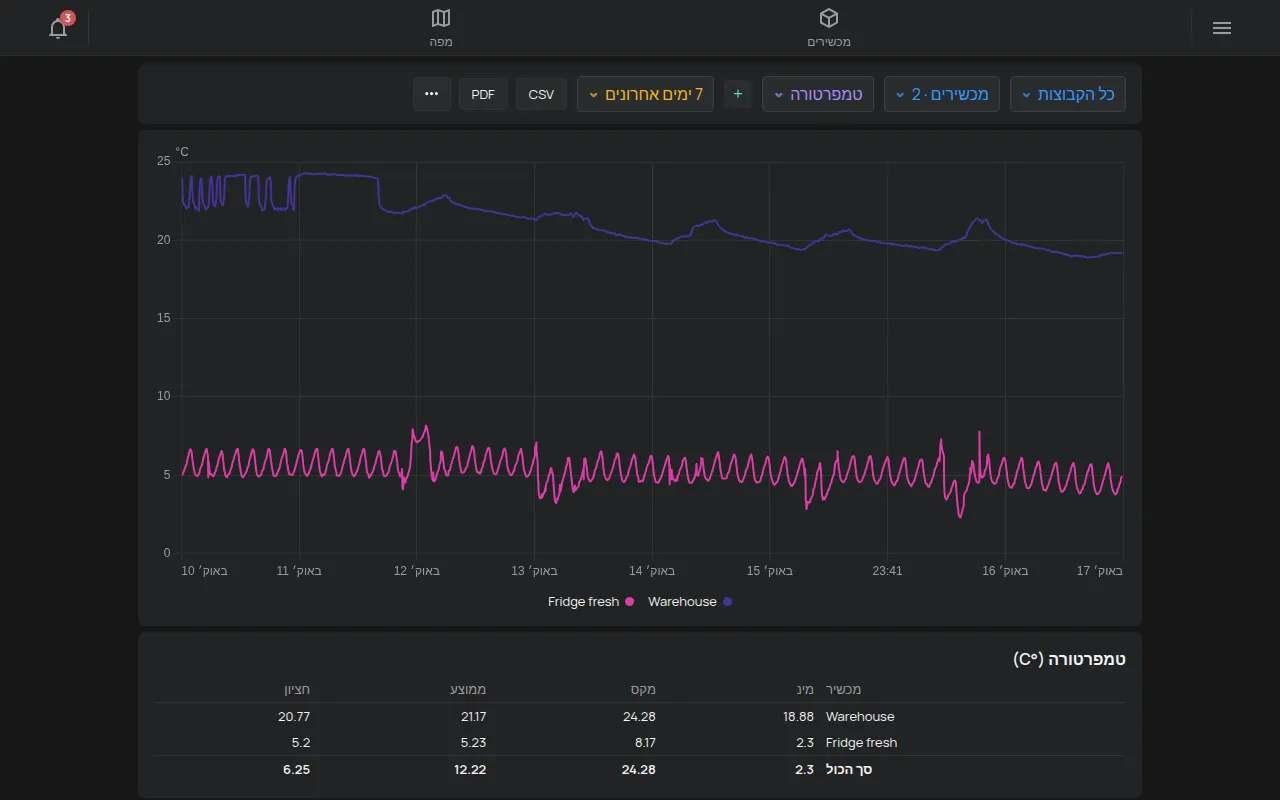
Task: Select the Fridge fresh row name in table
Action: tap(861, 743)
